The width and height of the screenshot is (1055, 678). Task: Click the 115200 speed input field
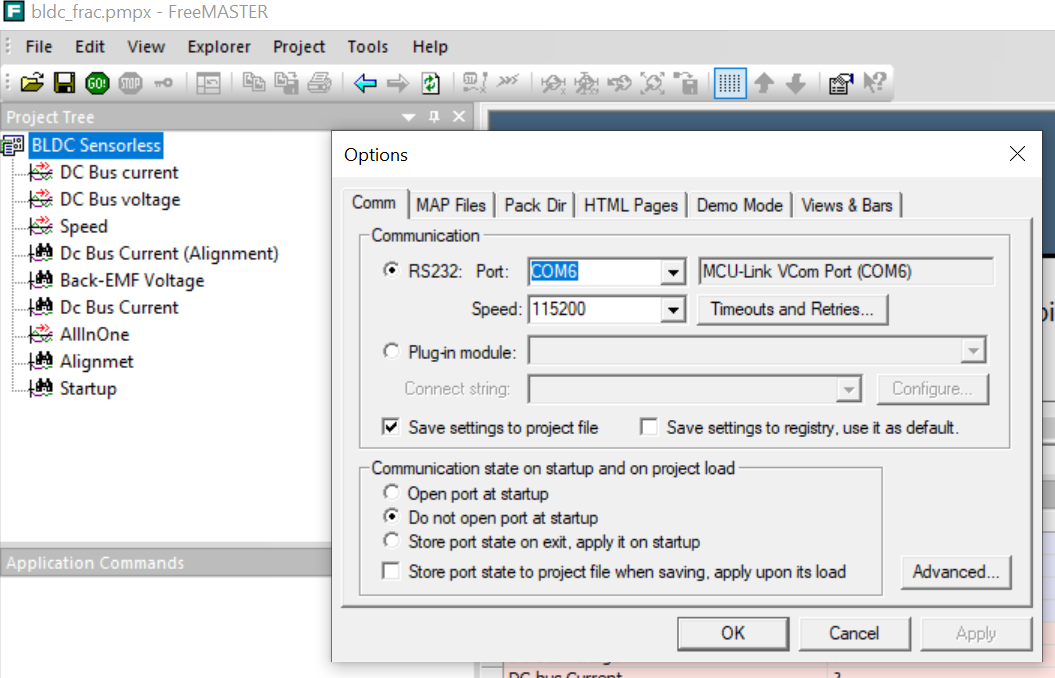594,309
